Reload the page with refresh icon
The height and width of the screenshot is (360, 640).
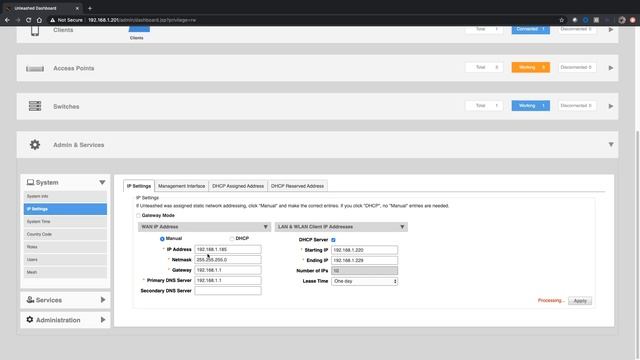point(29,20)
